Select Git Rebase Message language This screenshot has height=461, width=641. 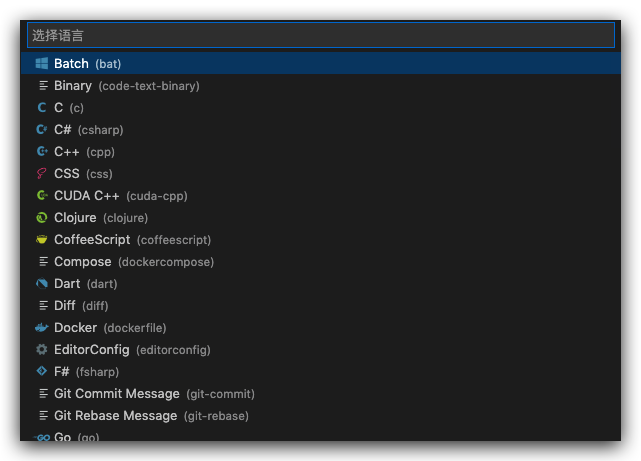[x=321, y=416]
